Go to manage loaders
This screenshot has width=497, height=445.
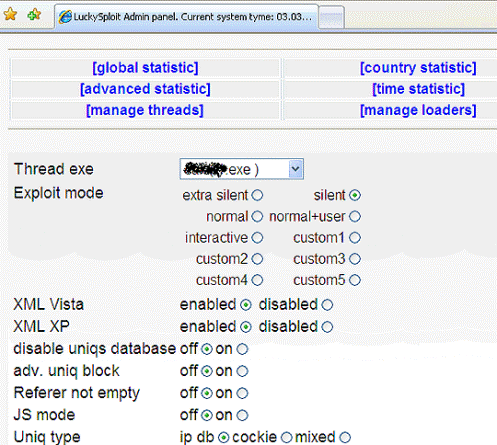(x=418, y=110)
